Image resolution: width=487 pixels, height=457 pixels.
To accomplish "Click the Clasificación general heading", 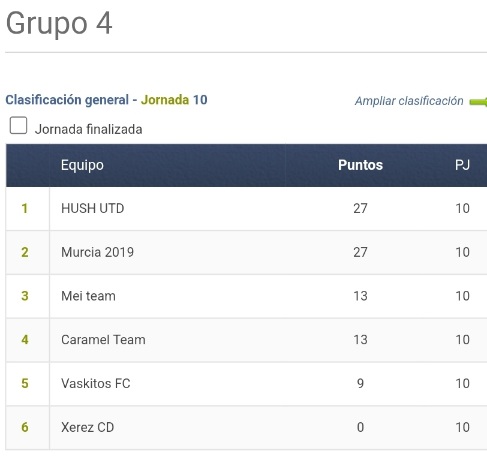I will [67, 100].
